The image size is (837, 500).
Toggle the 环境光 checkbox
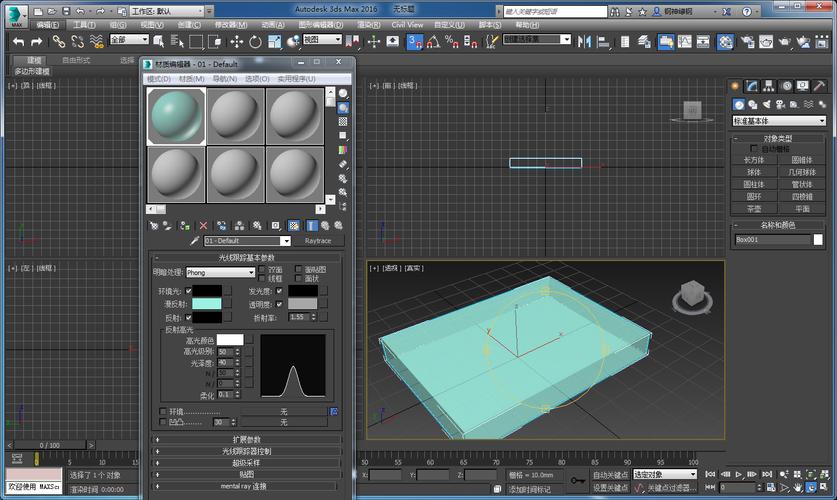pyautogui.click(x=188, y=291)
